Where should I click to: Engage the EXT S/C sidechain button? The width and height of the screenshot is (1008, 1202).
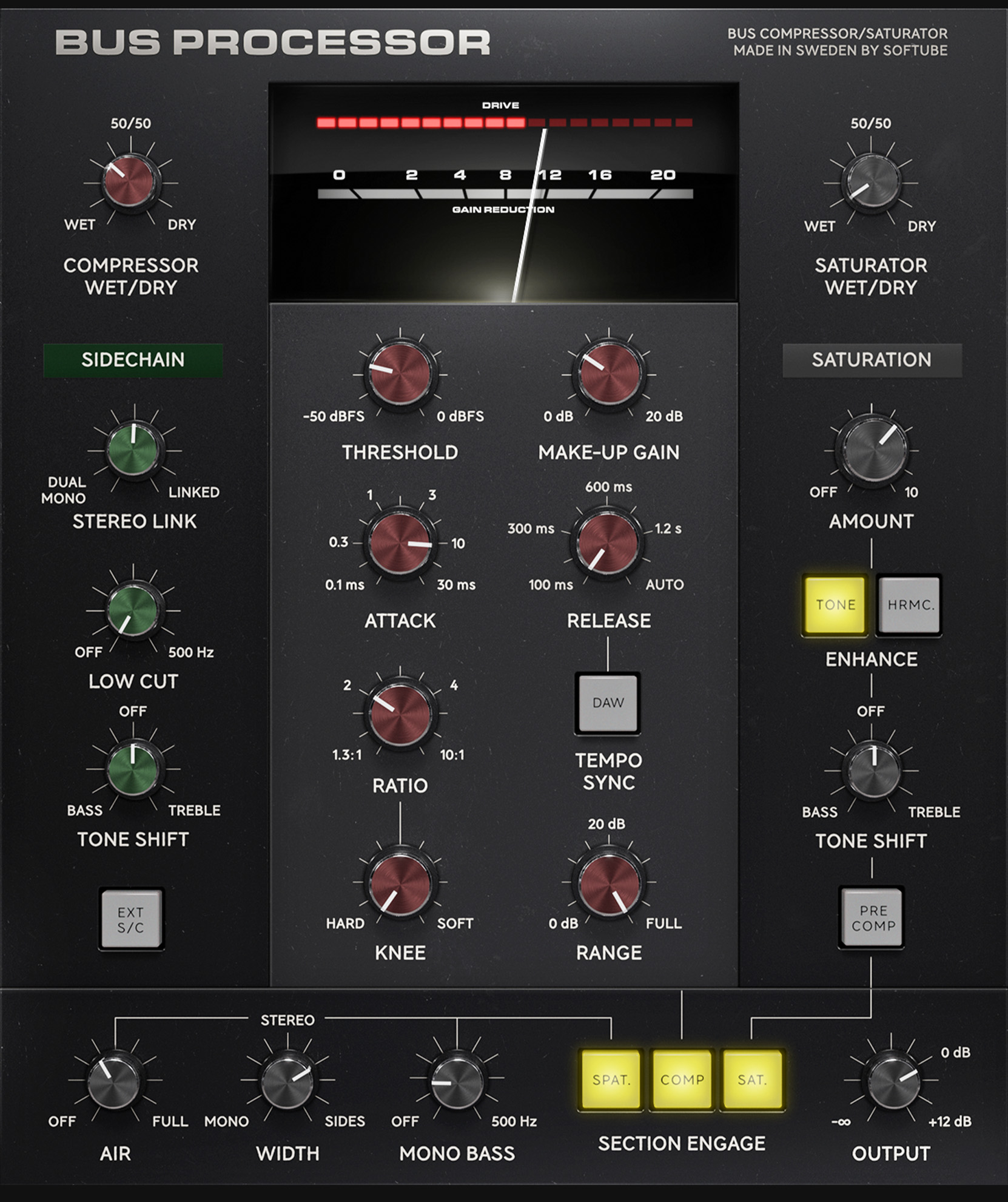[x=132, y=917]
